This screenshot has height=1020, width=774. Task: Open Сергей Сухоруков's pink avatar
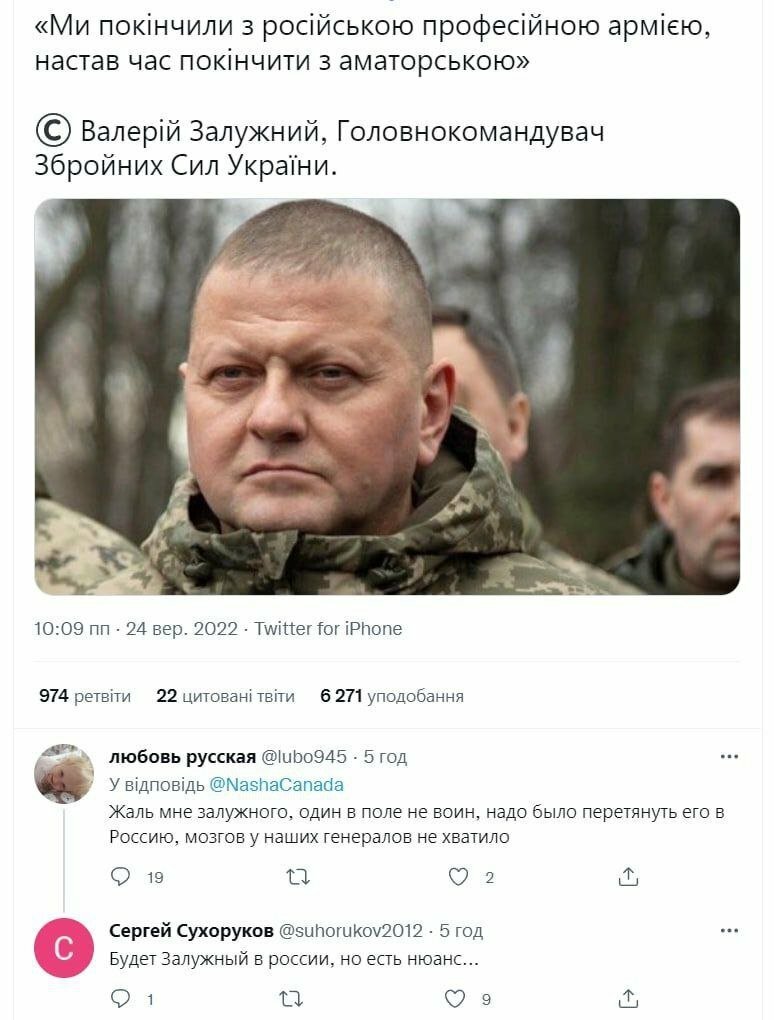(64, 947)
